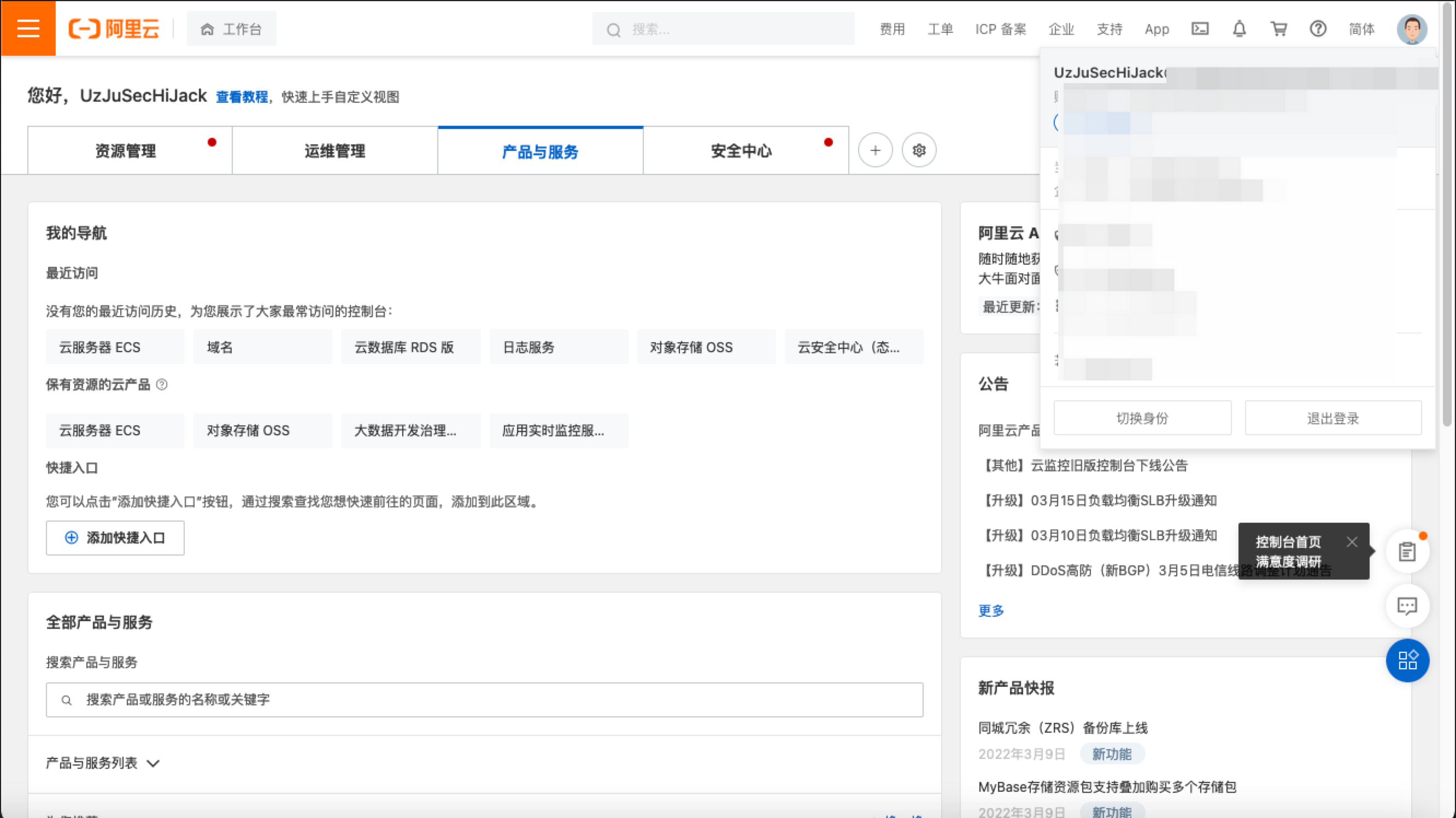1456x818 pixels.
Task: Open the 费用 menu
Action: [892, 30]
